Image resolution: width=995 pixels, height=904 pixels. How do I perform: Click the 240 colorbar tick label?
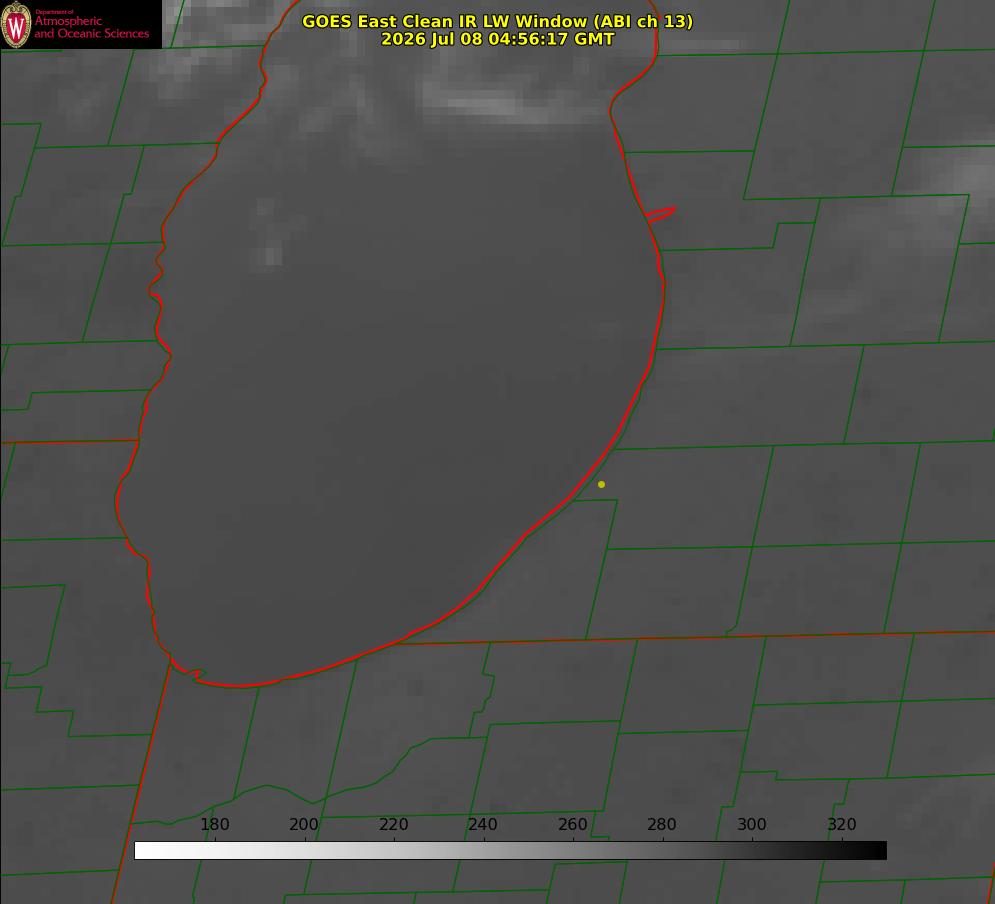point(483,824)
